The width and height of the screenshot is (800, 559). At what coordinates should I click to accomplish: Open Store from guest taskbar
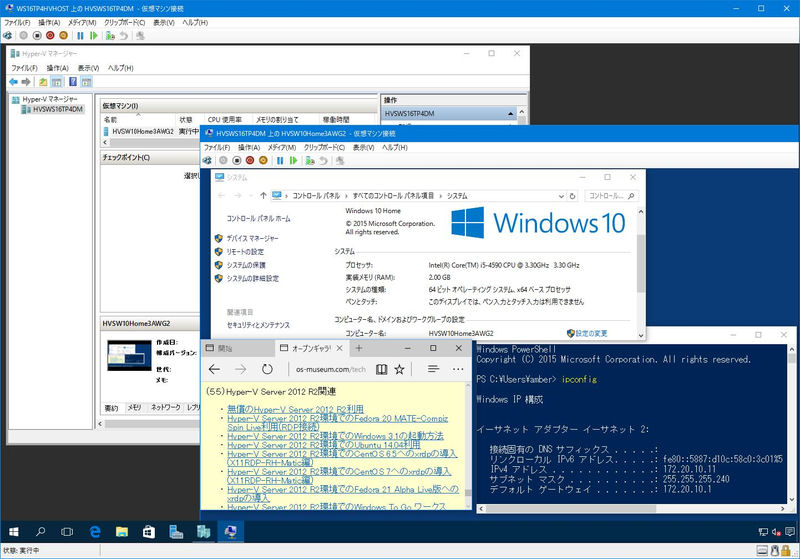(149, 532)
